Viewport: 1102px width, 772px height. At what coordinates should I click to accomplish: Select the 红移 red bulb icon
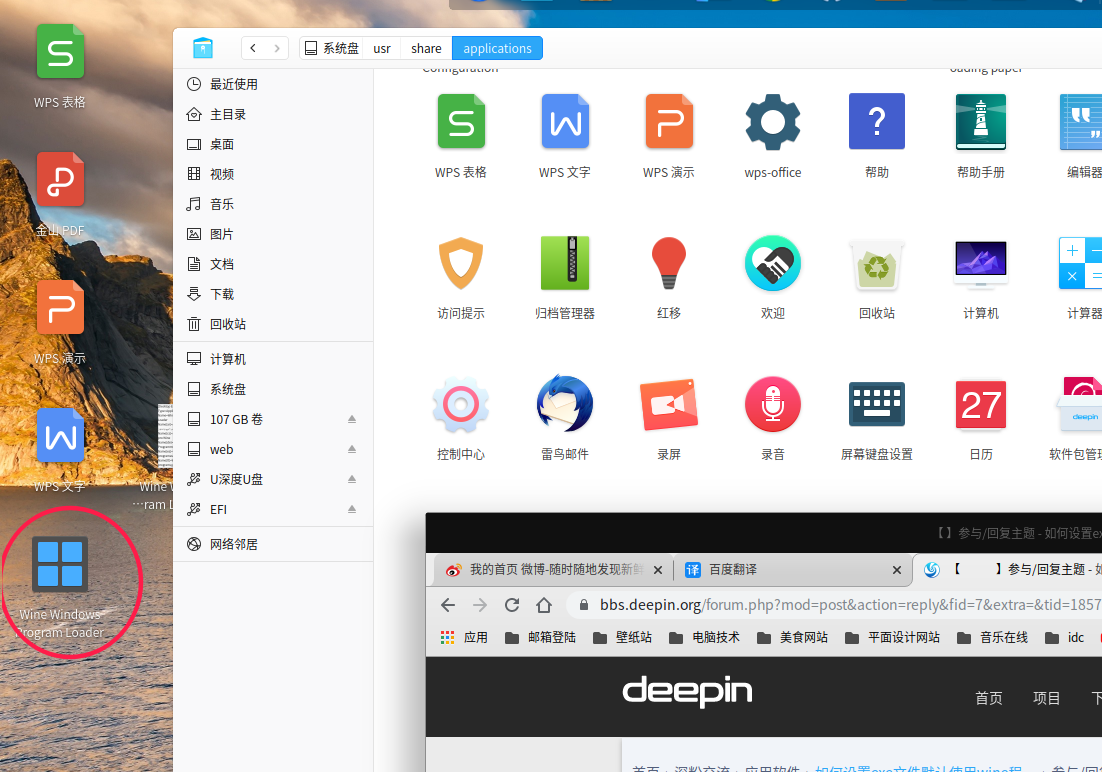click(668, 263)
